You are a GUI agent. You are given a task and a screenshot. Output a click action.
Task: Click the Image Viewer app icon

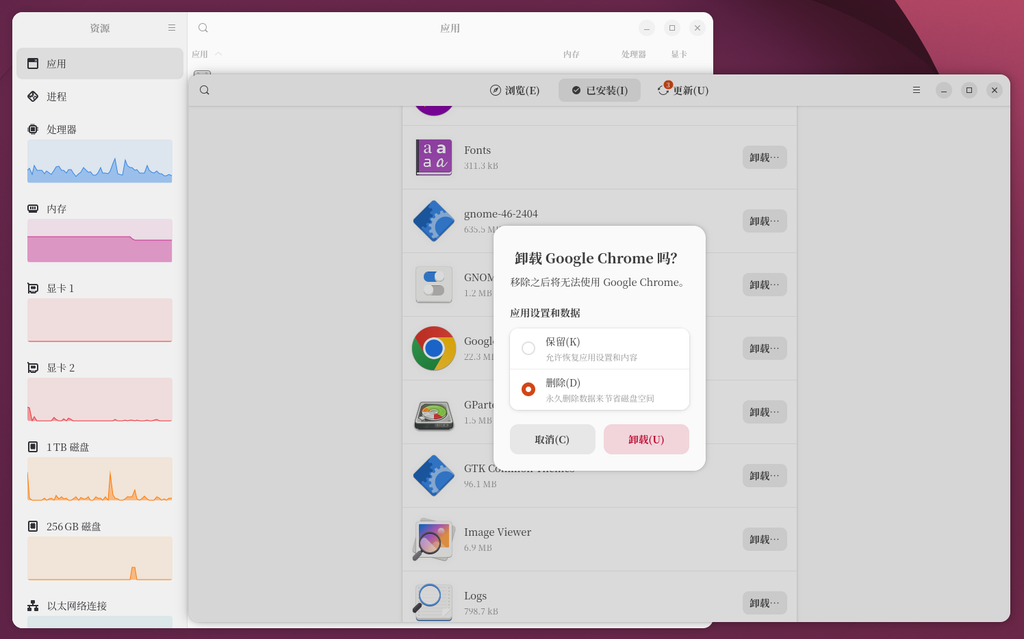tap(434, 540)
